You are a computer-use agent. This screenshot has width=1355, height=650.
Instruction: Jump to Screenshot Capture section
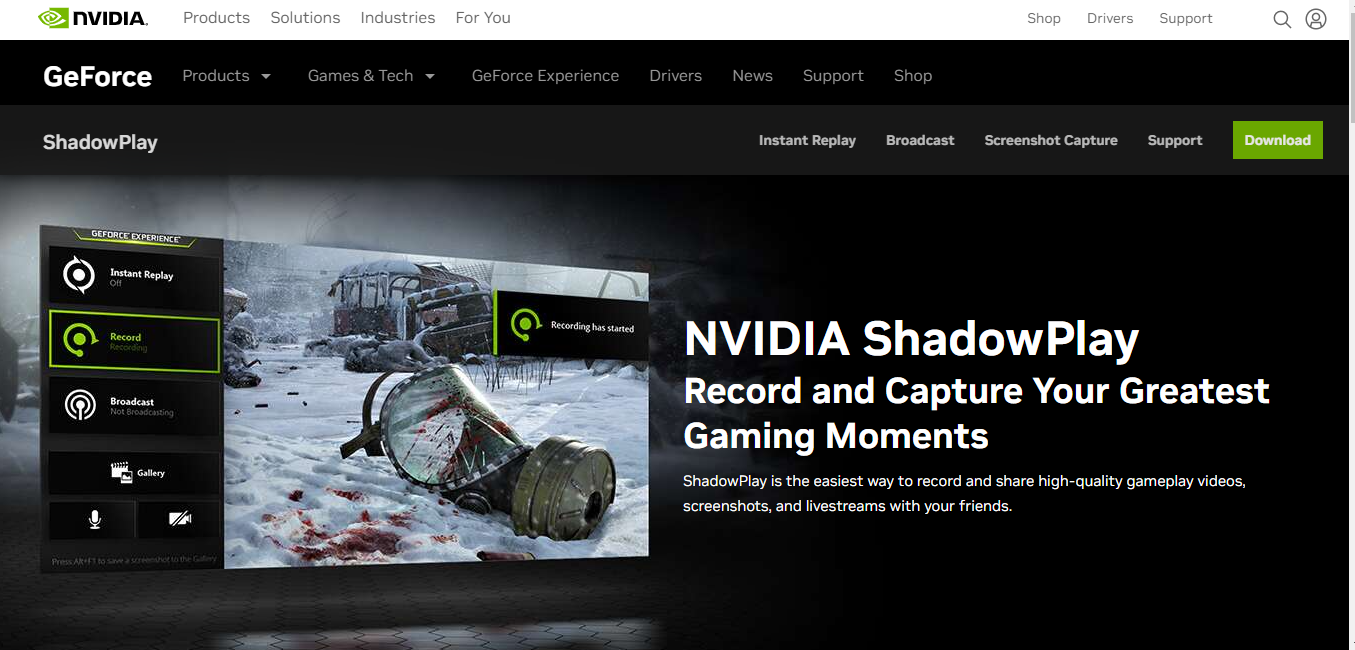click(x=1051, y=140)
